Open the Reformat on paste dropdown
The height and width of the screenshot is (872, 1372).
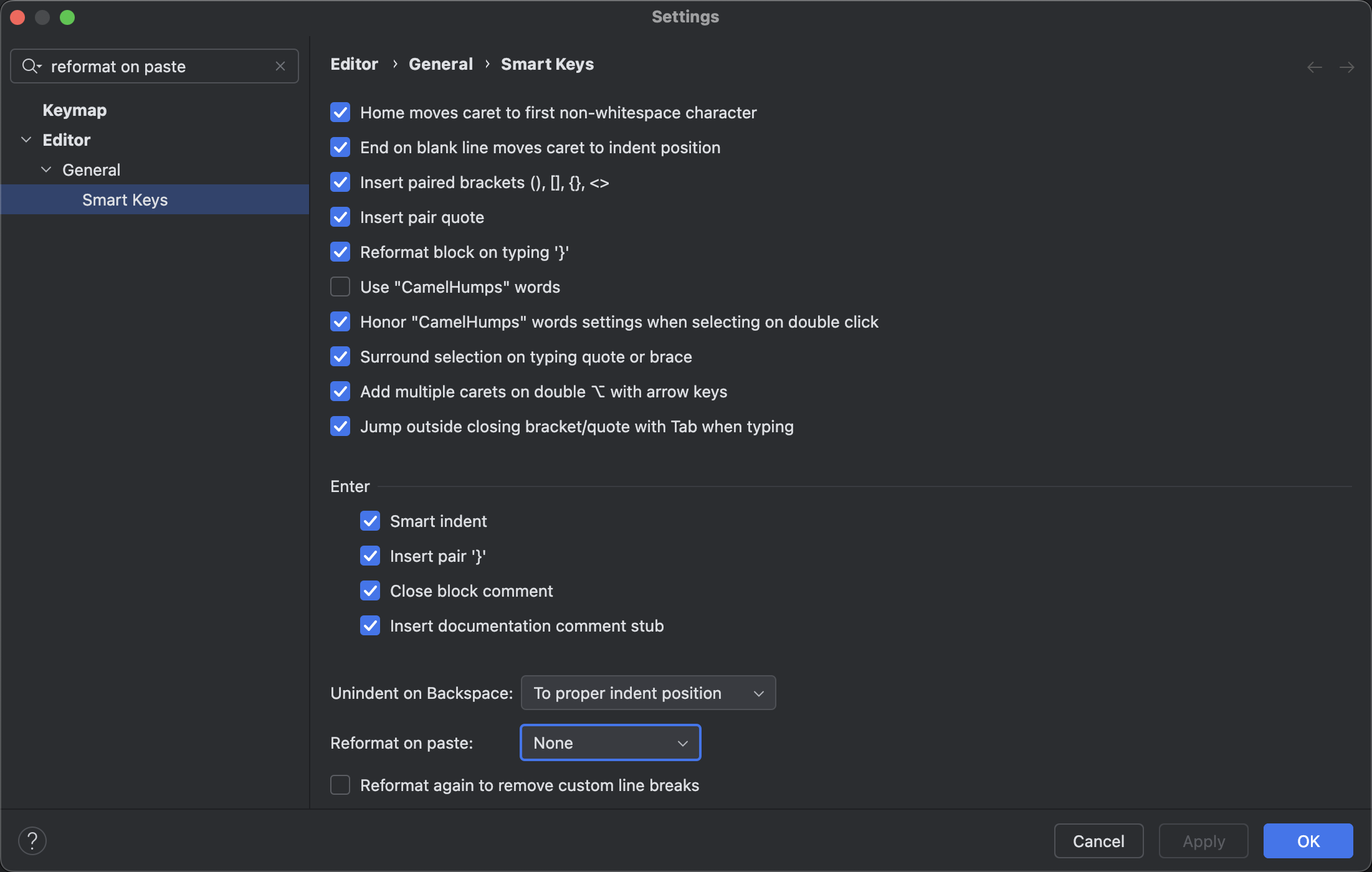610,742
